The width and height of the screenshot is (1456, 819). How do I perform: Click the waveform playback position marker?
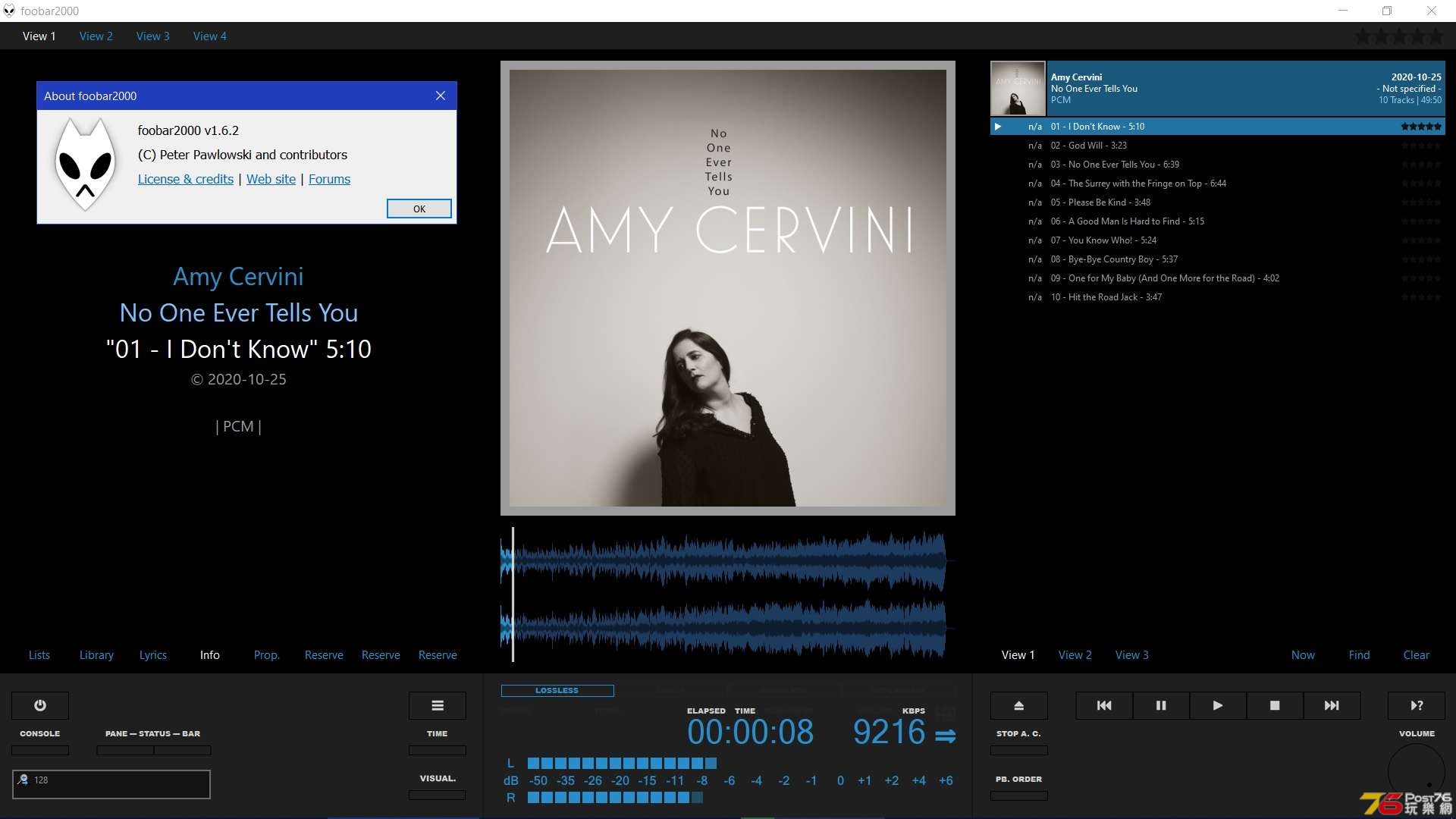coord(513,594)
